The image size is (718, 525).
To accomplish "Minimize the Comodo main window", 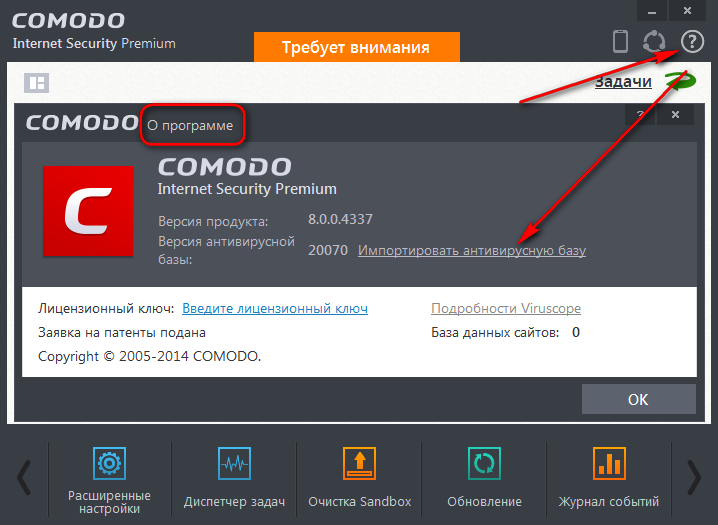I will pos(652,11).
